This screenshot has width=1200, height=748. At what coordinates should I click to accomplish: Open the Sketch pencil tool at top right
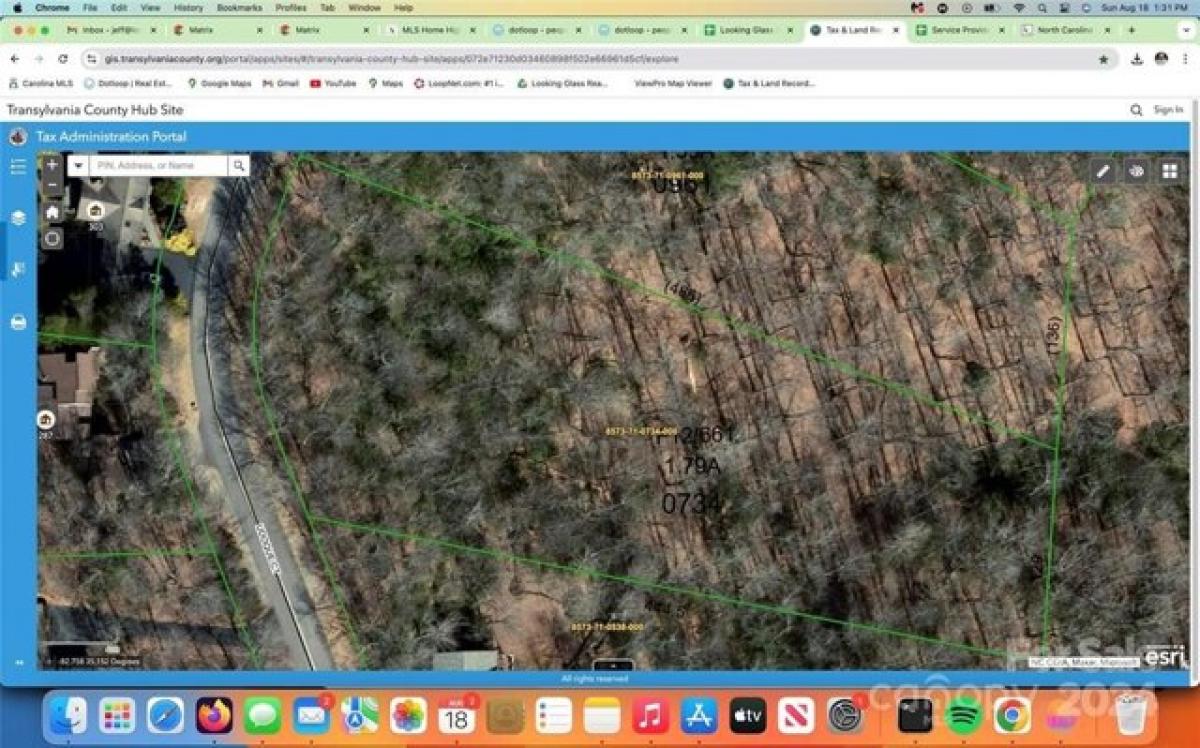(1101, 171)
